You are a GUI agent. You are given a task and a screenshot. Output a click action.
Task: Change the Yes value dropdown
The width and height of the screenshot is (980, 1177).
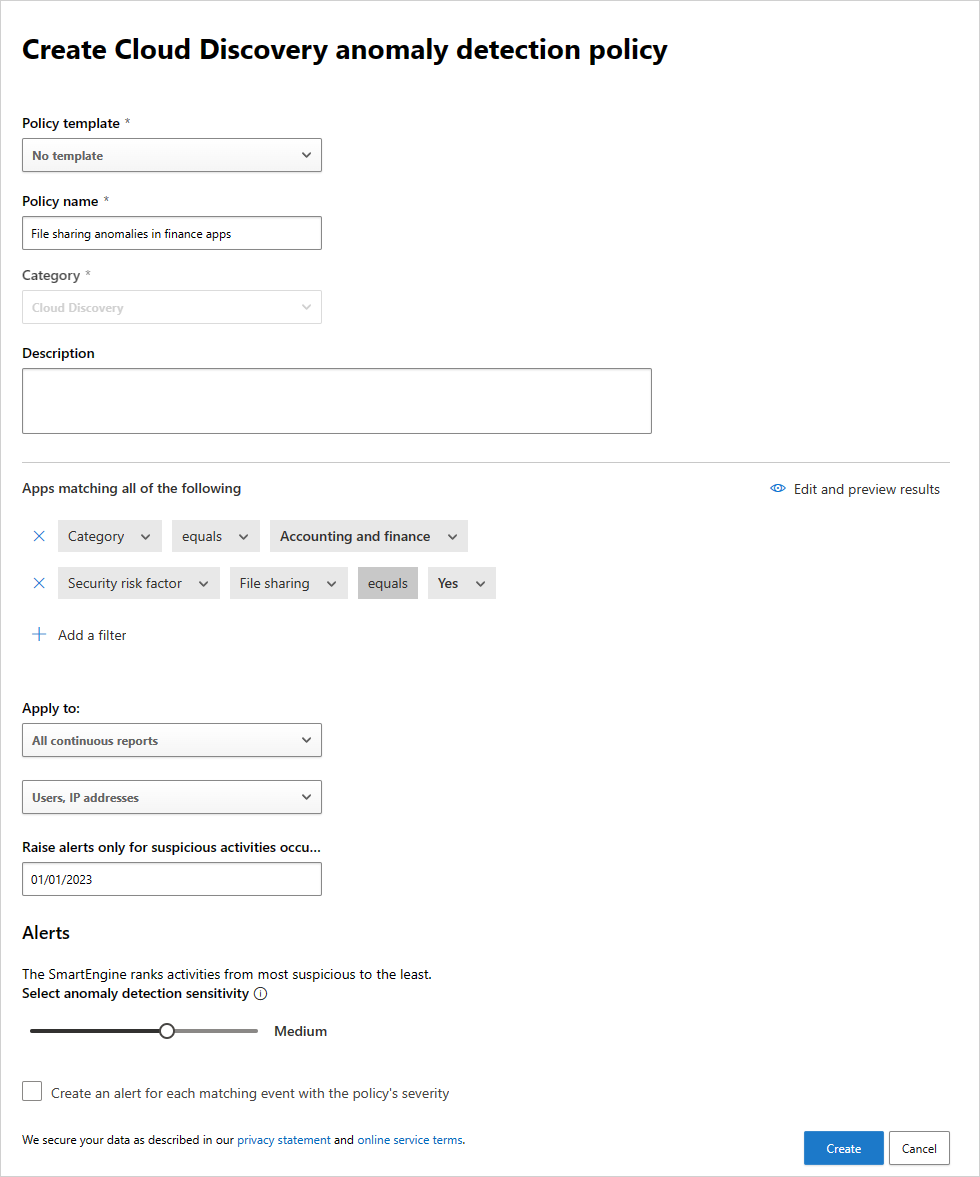[x=461, y=583]
